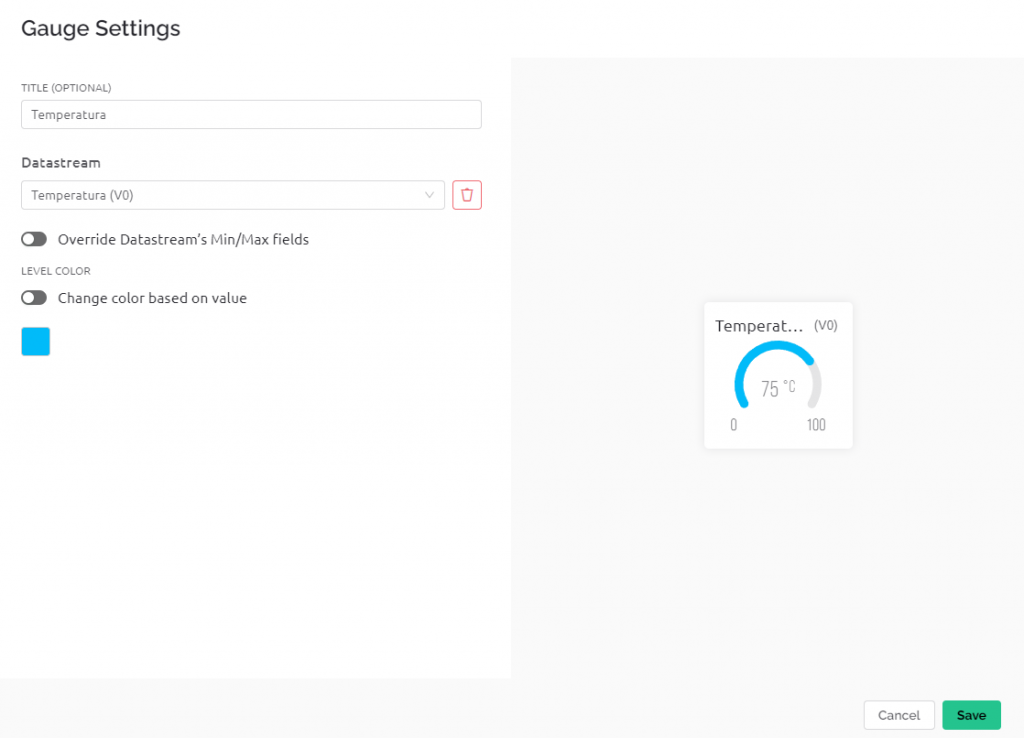
Task: Enable Change color based on value switch
Action: (x=34, y=298)
